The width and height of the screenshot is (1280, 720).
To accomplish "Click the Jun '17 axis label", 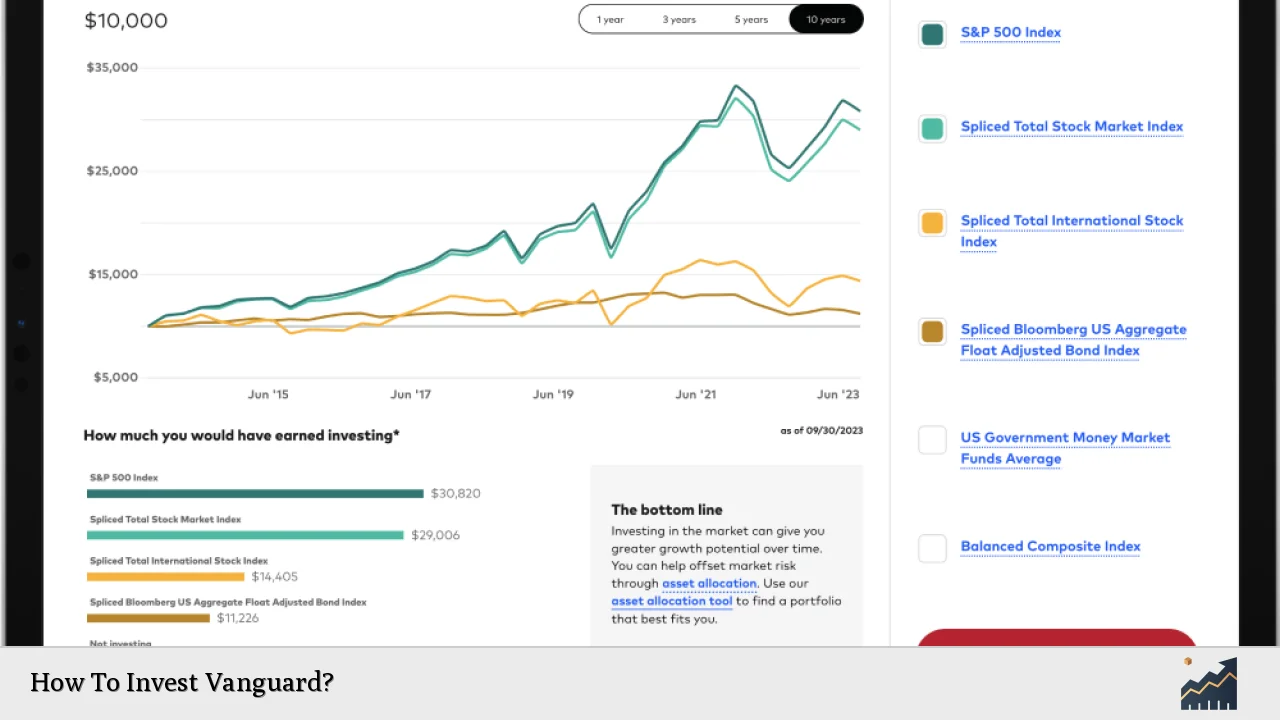I will (410, 394).
